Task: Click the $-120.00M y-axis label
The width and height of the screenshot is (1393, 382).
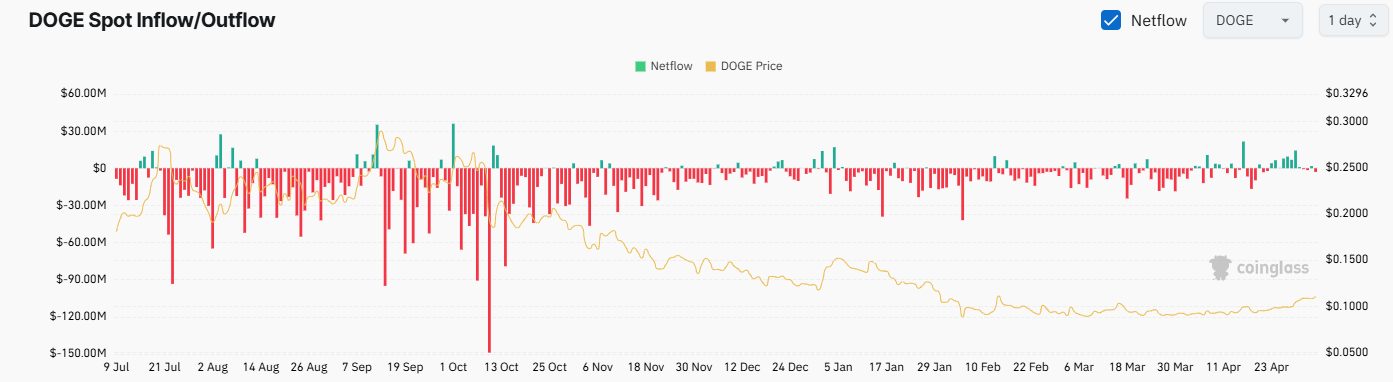Action: (79, 316)
